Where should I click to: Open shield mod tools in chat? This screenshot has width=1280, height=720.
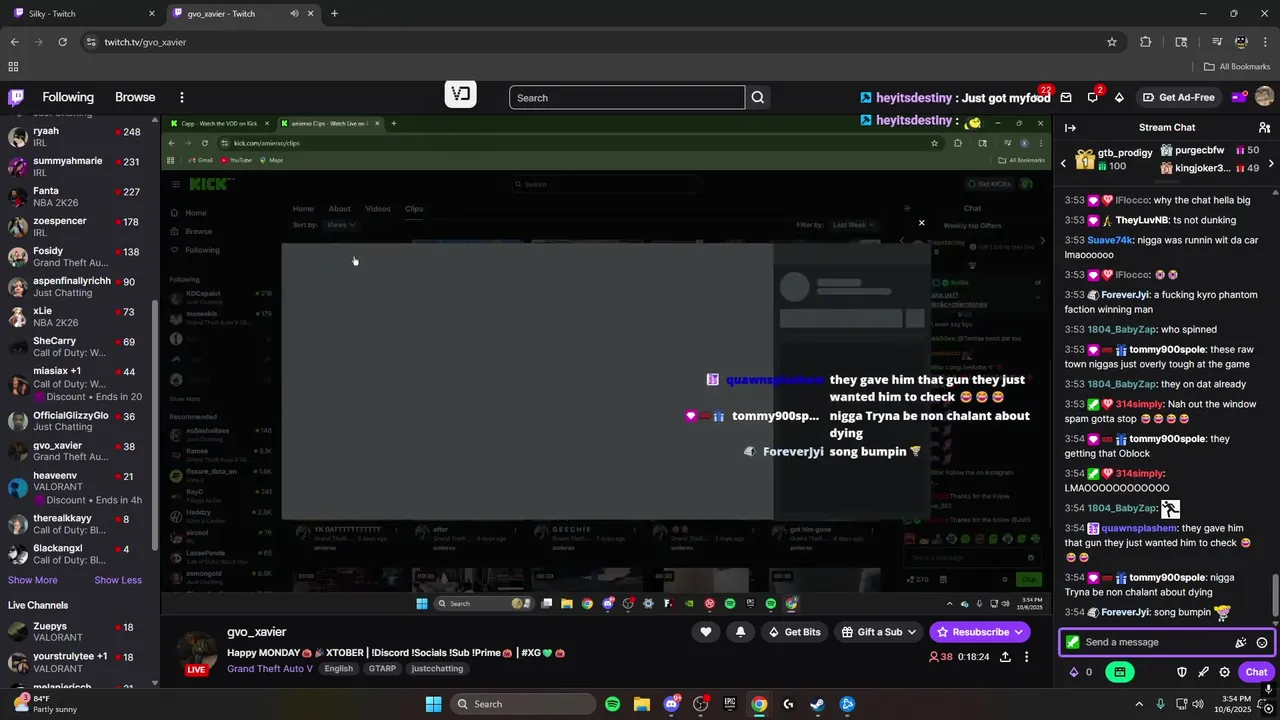[1182, 672]
